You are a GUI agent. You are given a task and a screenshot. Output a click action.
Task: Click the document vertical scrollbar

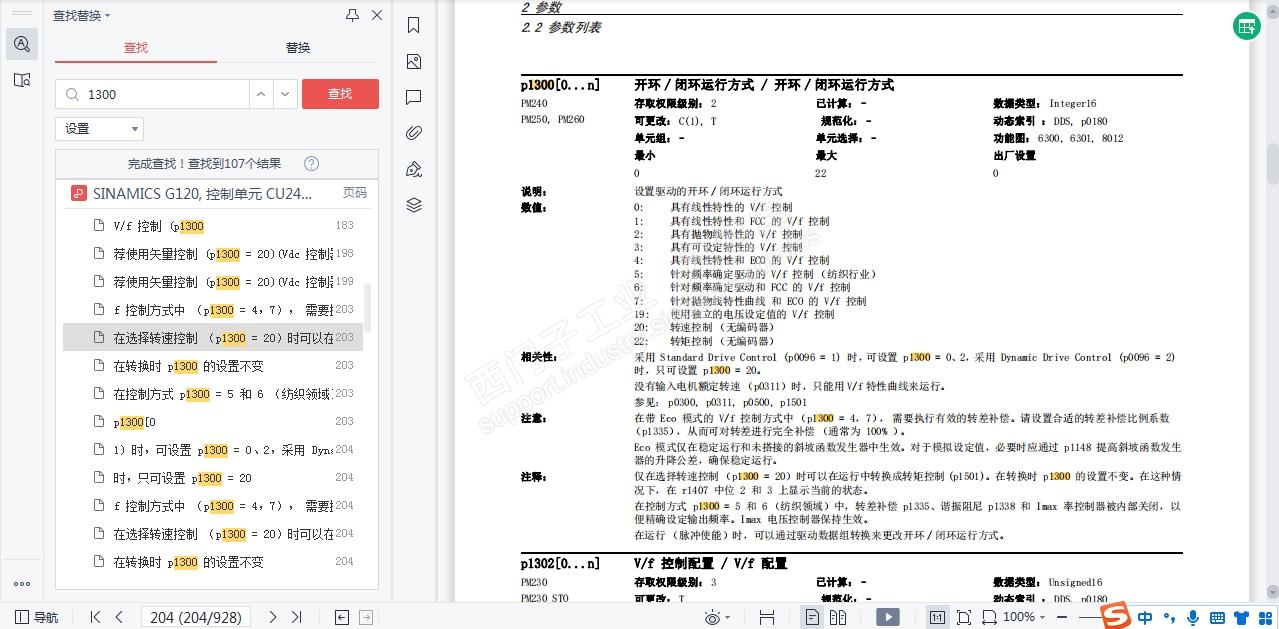pyautogui.click(x=1272, y=165)
